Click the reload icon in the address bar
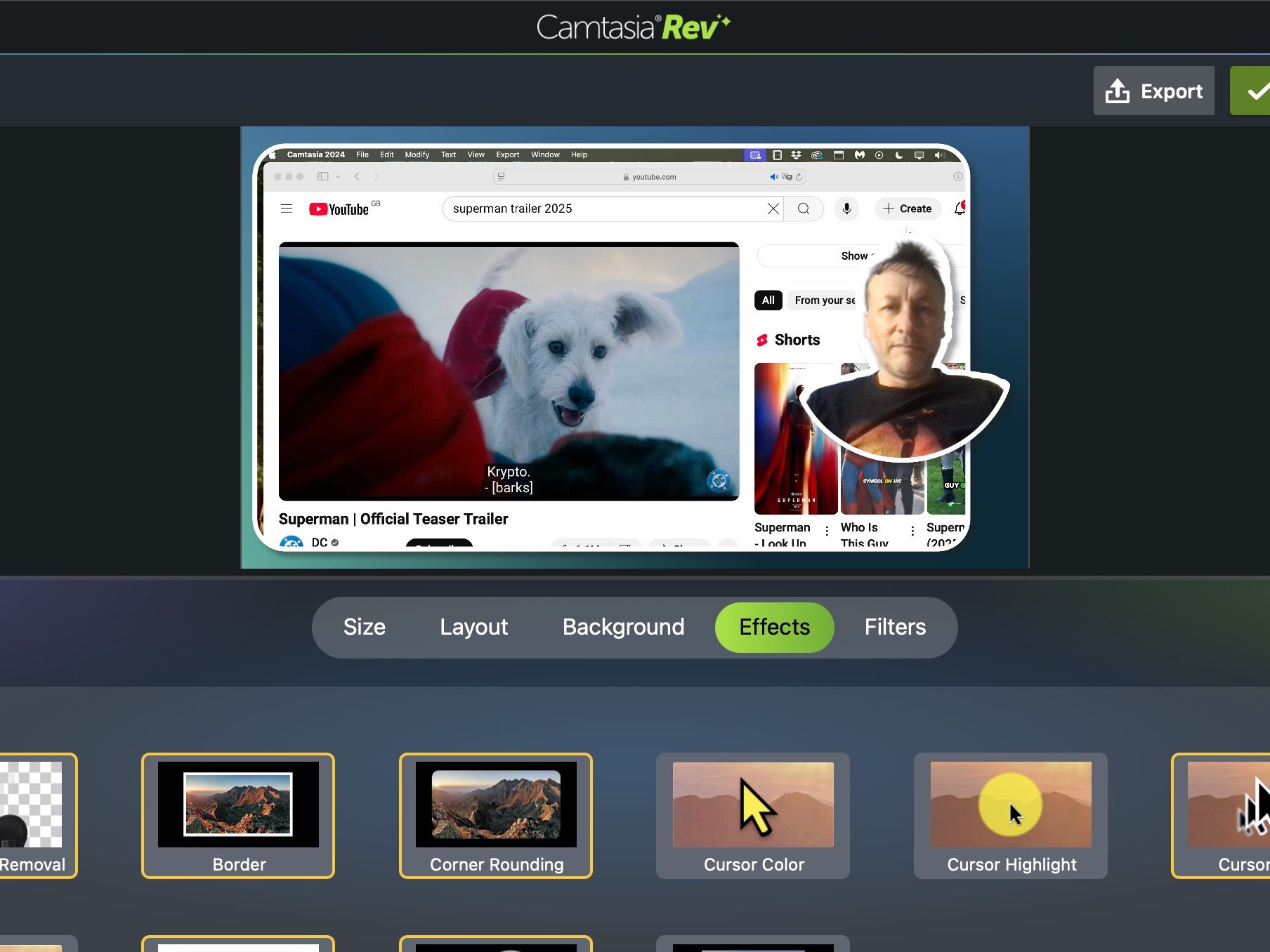 coord(799,177)
